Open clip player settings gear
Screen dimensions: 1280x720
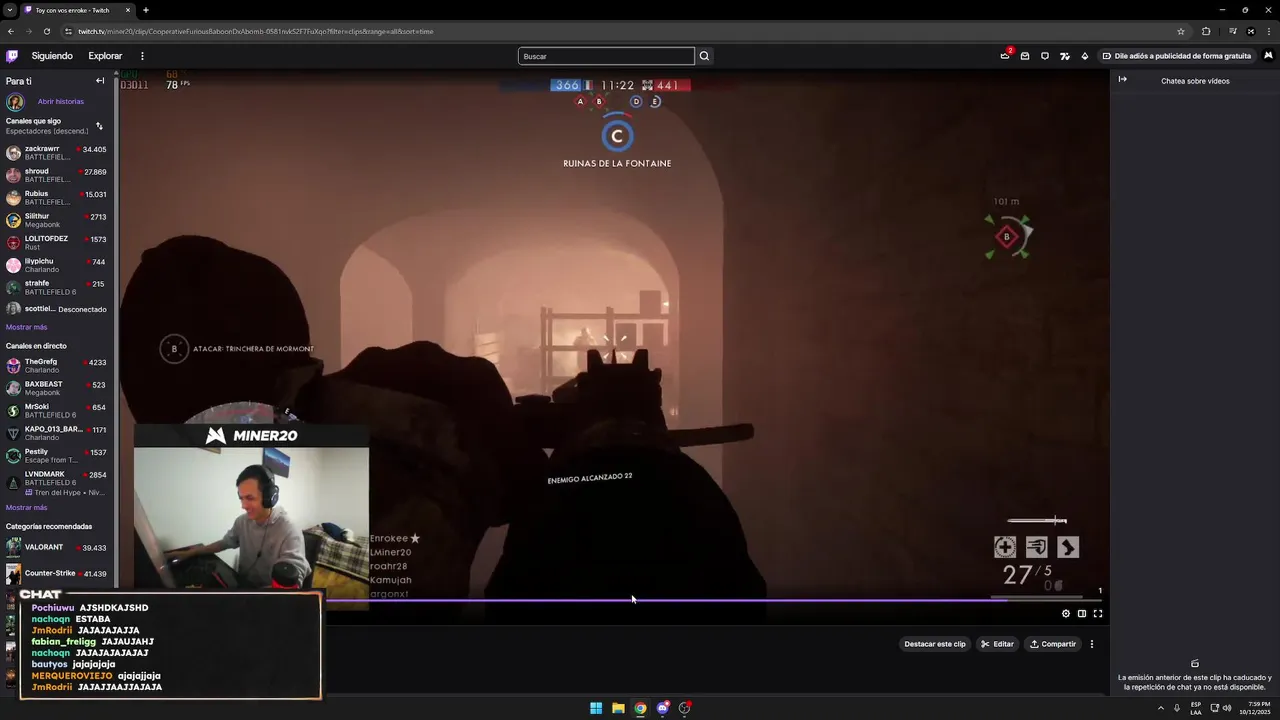pyautogui.click(x=1066, y=614)
